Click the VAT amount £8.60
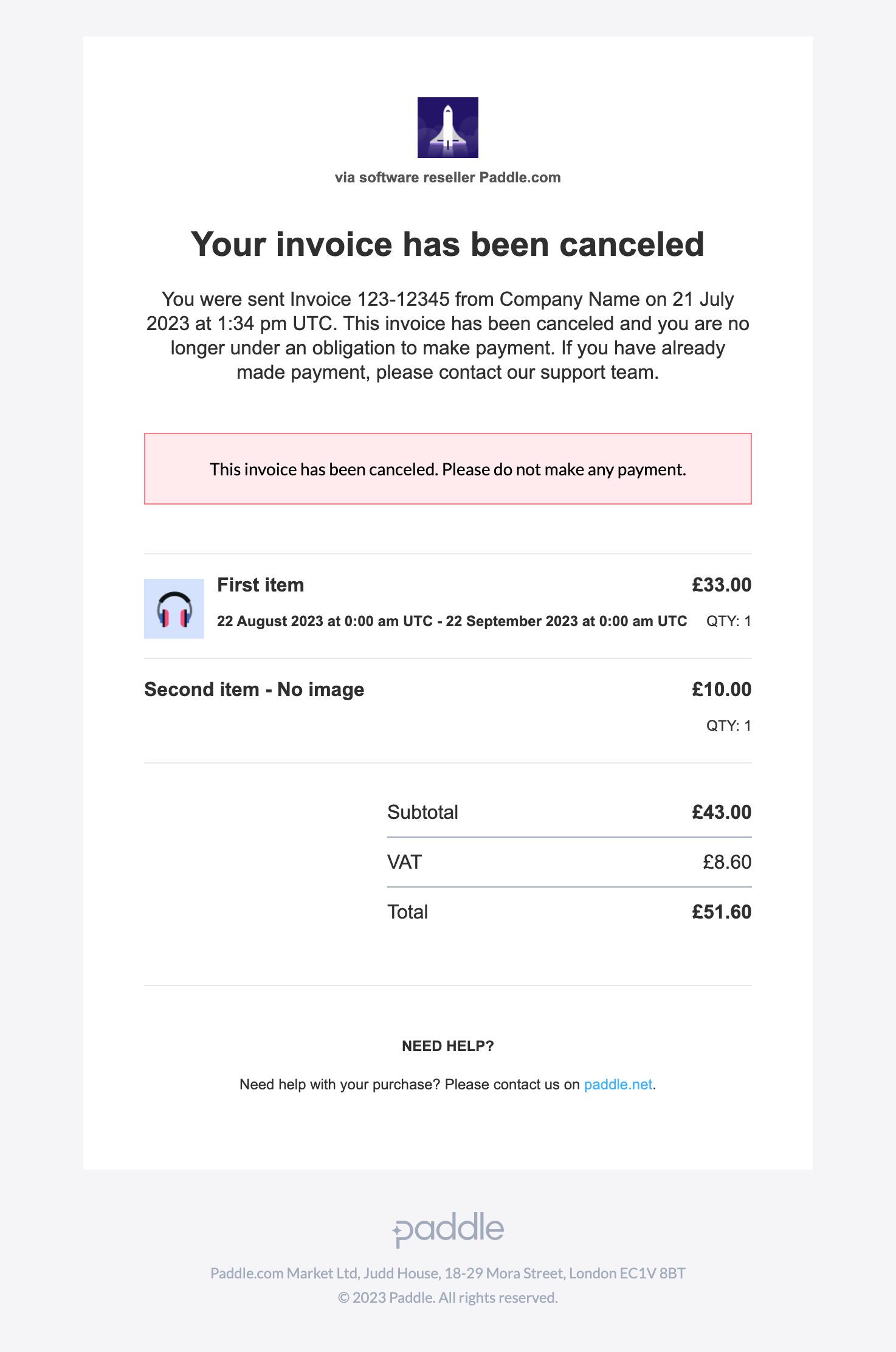This screenshot has width=896, height=1352. (727, 862)
